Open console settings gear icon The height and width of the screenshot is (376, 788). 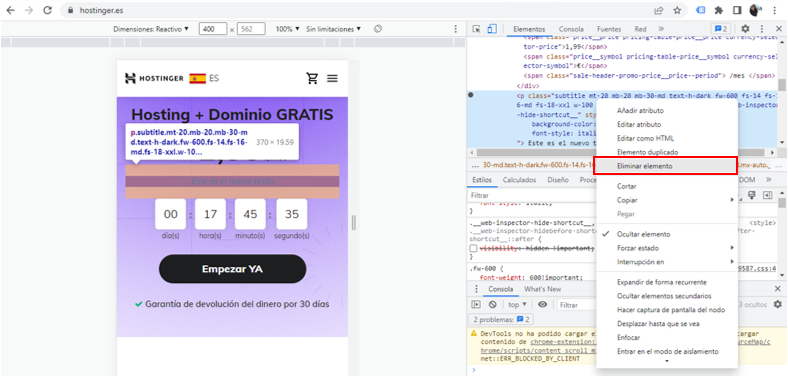click(x=777, y=305)
